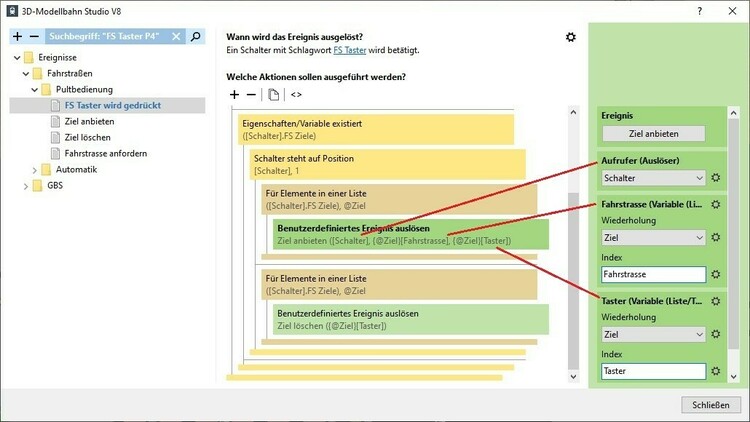Viewport: 750px width, 422px height.
Task: Open the gear beside the Taster index field
Action: pos(716,371)
